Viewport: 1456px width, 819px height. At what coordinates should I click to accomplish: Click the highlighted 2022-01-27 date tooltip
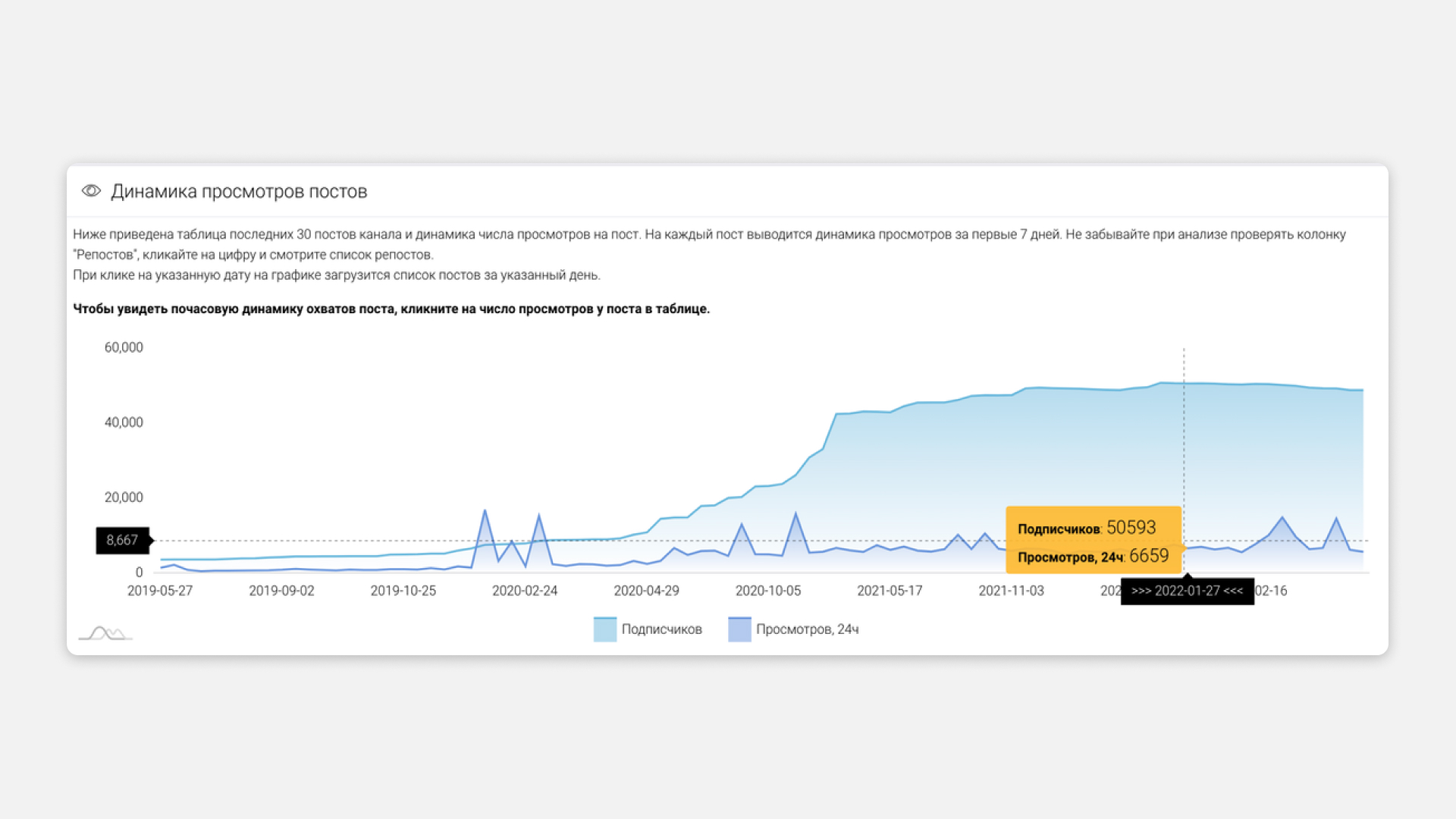tap(1187, 591)
